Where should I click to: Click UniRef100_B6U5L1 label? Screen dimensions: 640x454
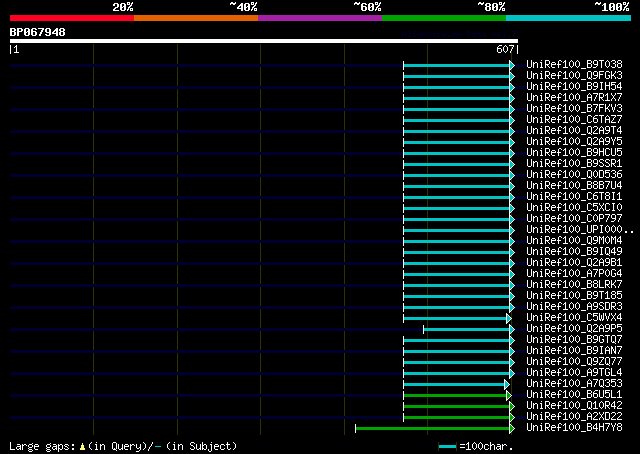tap(574, 395)
